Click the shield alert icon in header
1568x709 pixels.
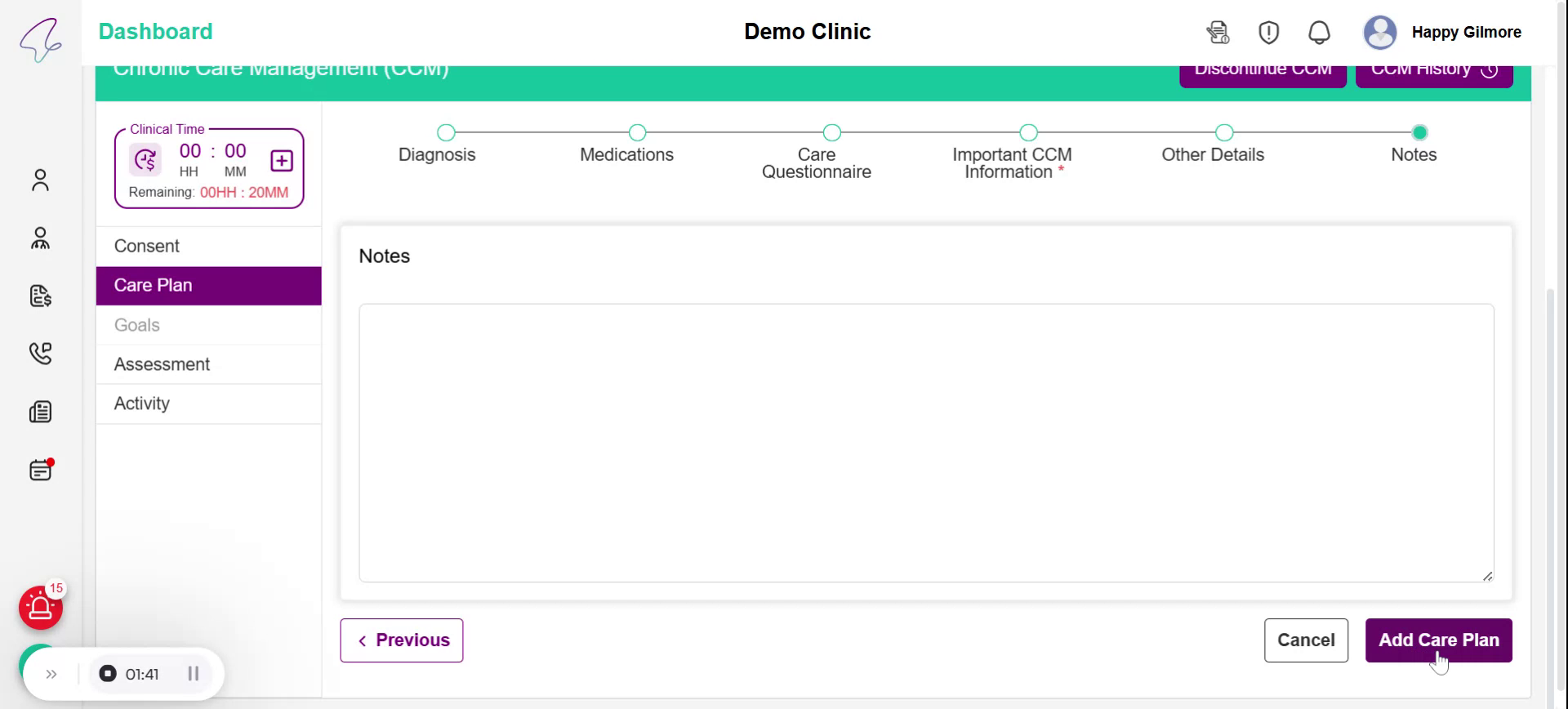1268,33
